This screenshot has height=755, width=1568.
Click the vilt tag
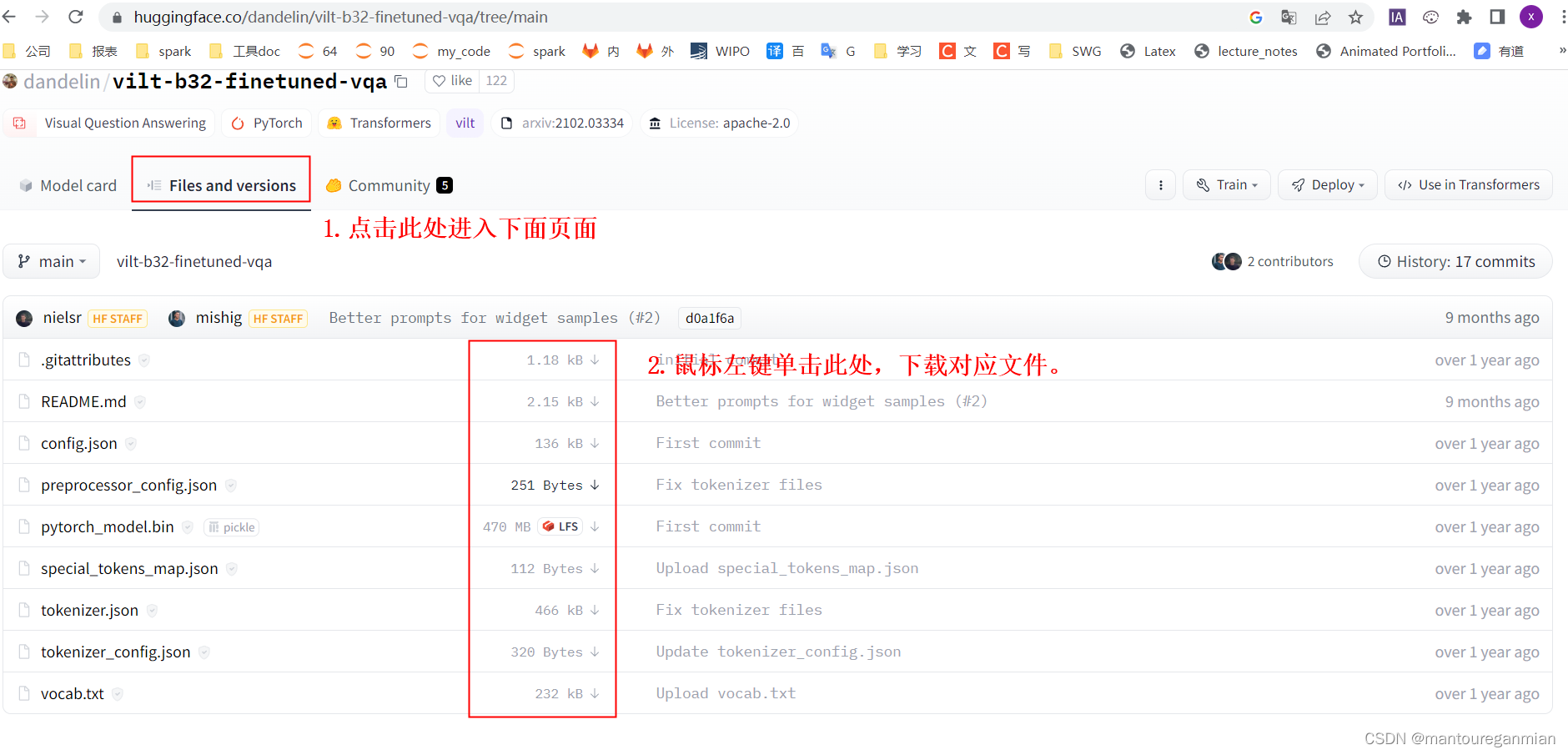(465, 123)
